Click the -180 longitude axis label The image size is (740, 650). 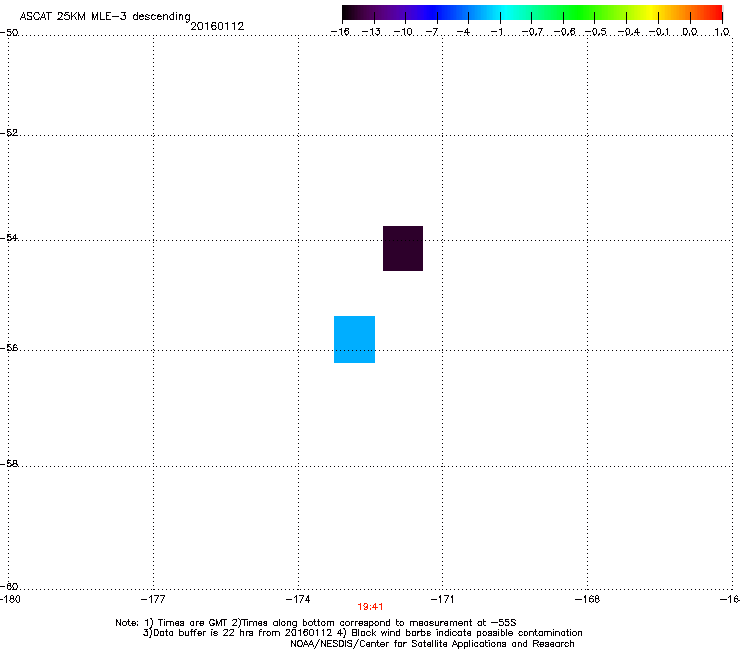10,599
